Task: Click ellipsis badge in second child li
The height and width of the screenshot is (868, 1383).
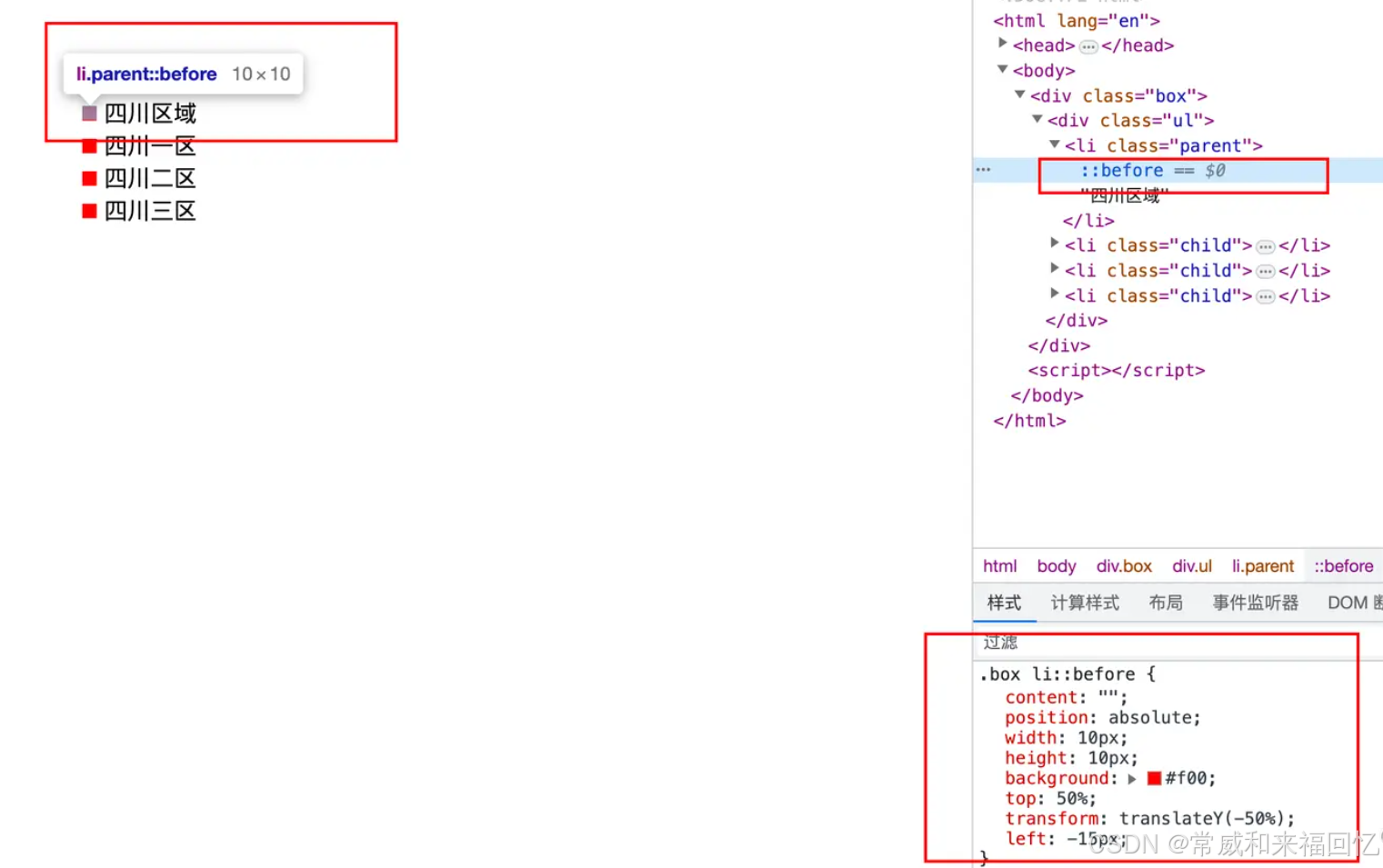Action: (x=1265, y=272)
